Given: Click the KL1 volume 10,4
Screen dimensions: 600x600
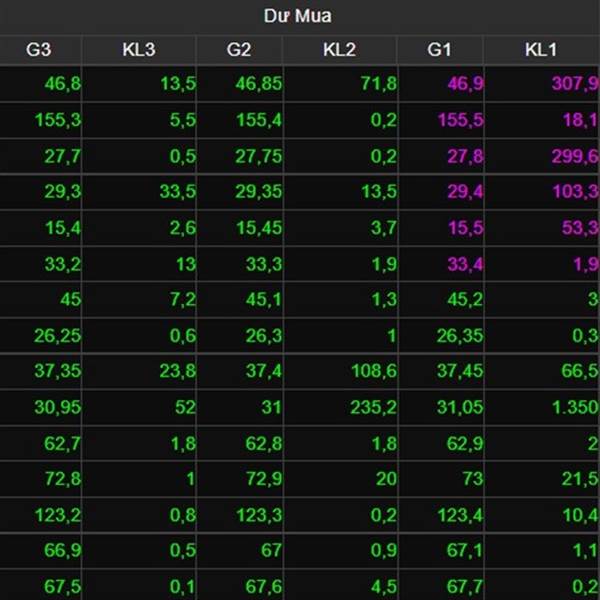Looking at the screenshot, I should point(580,515).
